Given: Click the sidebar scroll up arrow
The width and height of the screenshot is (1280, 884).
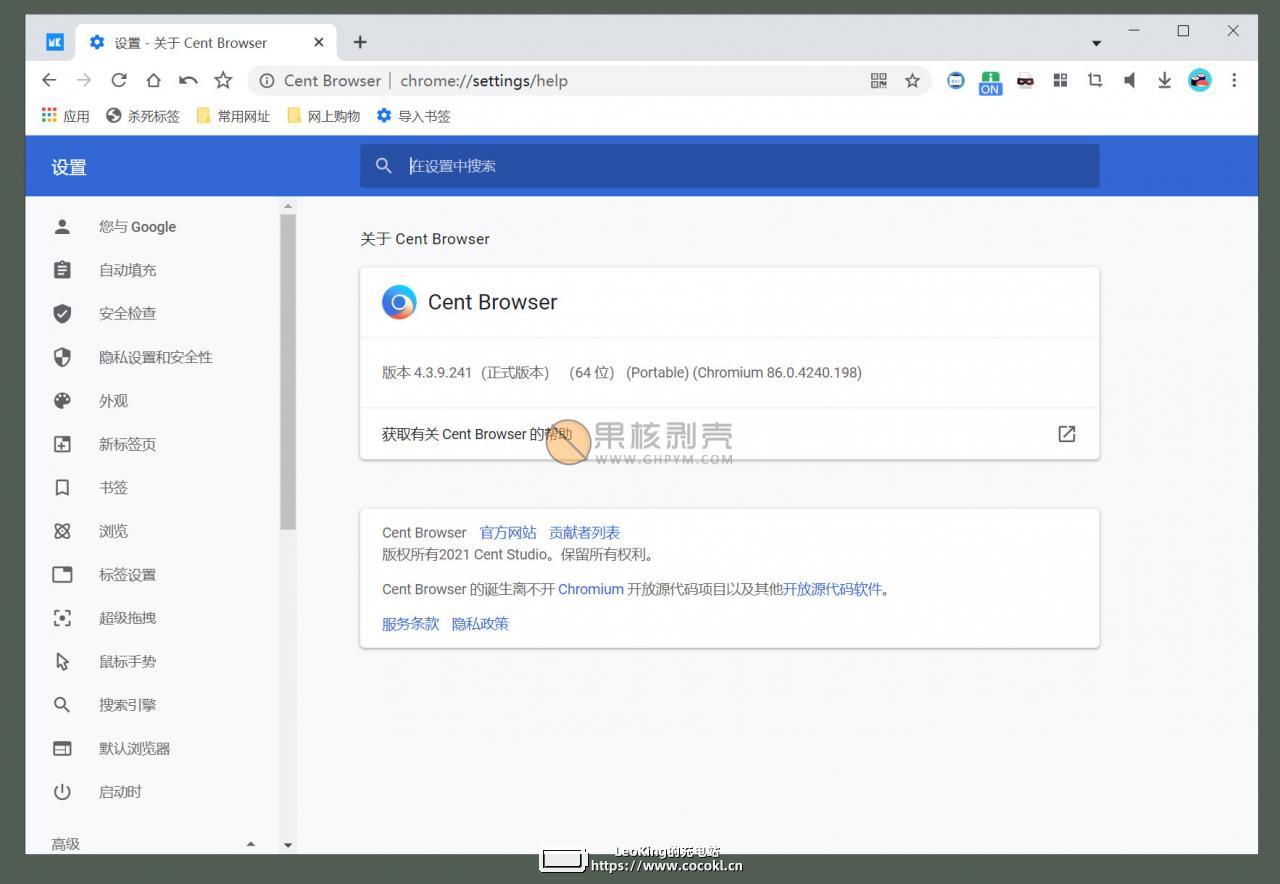Looking at the screenshot, I should 288,206.
